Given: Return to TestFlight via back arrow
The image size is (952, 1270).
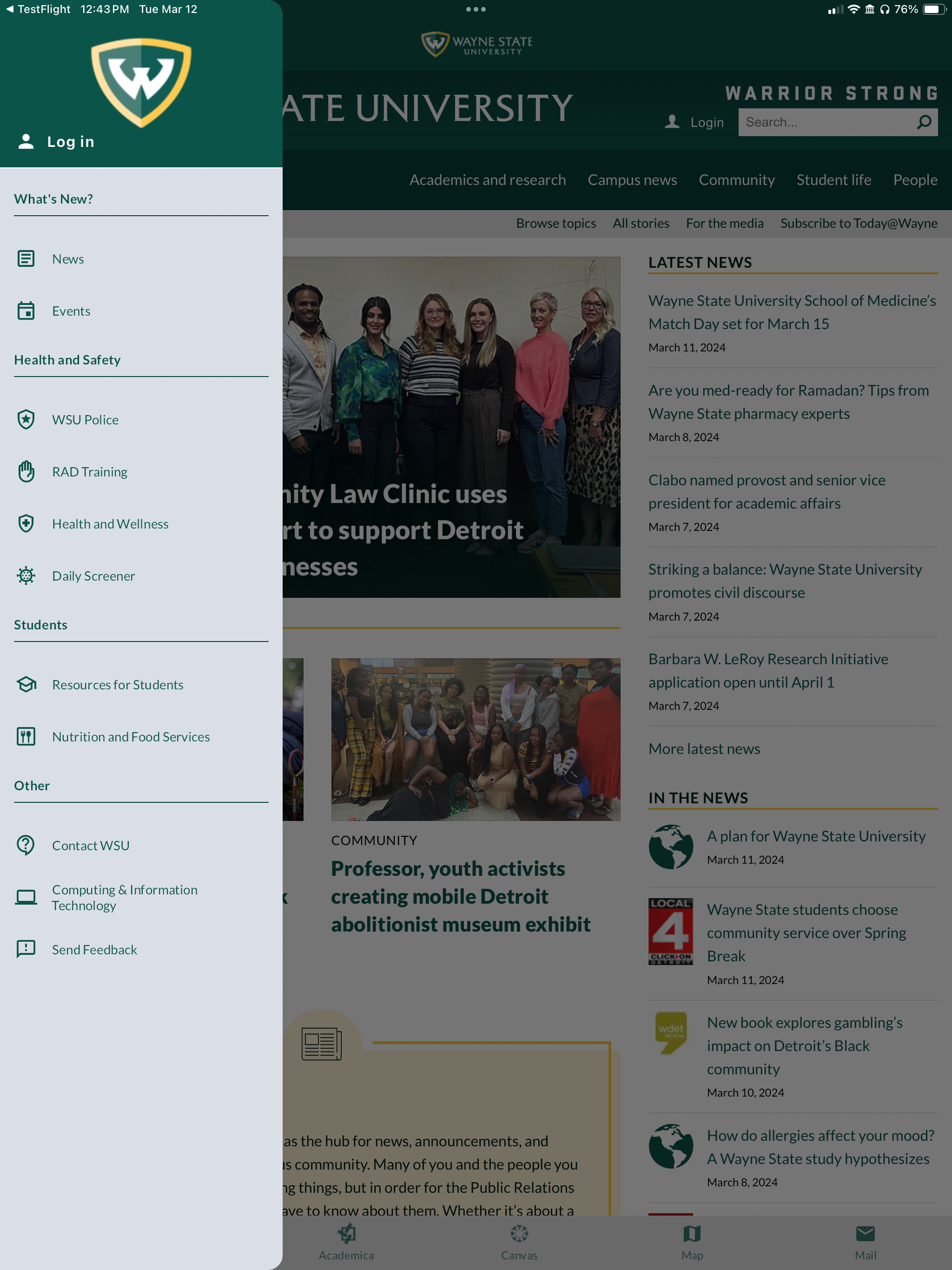Looking at the screenshot, I should [38, 9].
